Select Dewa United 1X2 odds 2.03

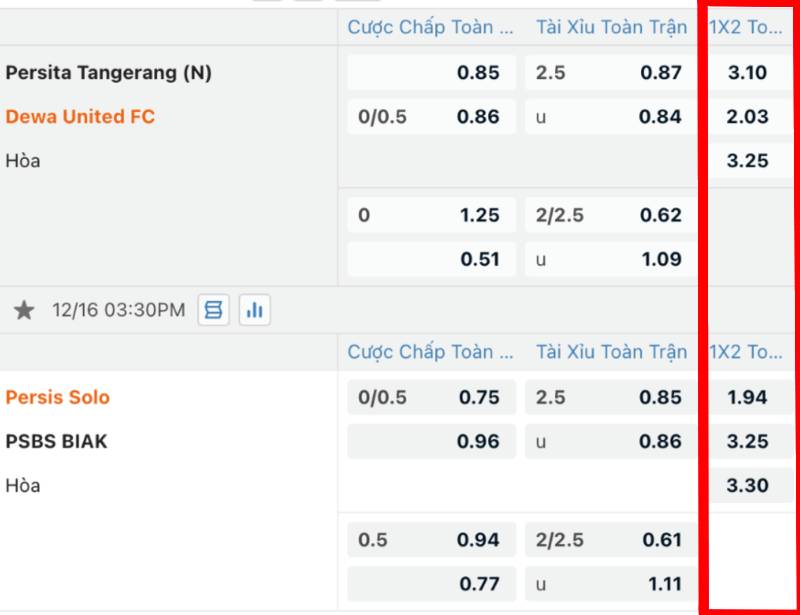pos(748,117)
